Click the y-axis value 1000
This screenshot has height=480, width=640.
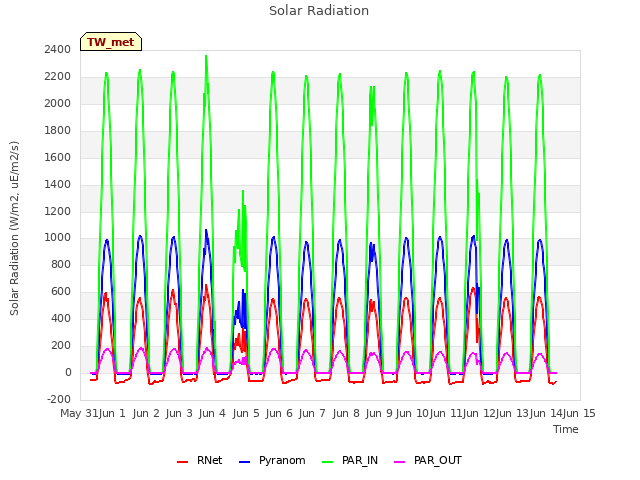pos(58,238)
